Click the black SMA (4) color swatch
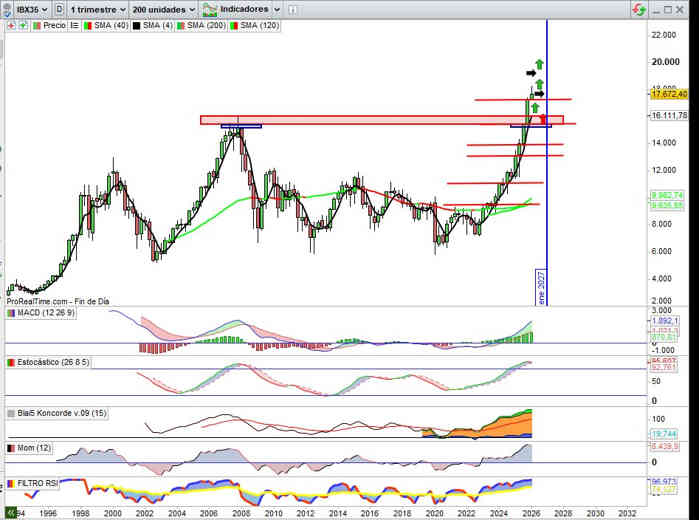This screenshot has height=520, width=699. click(x=136, y=25)
